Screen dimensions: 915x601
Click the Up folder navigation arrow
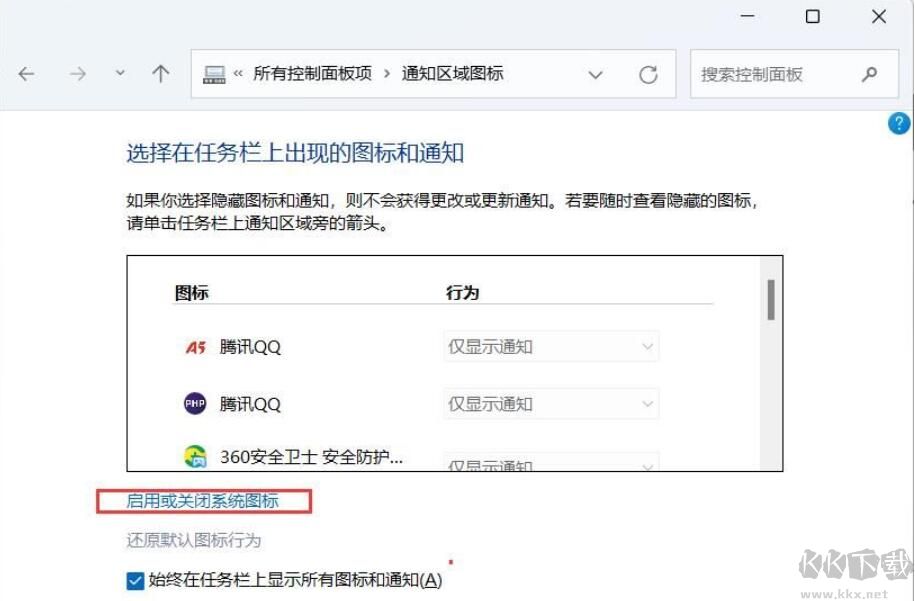click(x=160, y=72)
